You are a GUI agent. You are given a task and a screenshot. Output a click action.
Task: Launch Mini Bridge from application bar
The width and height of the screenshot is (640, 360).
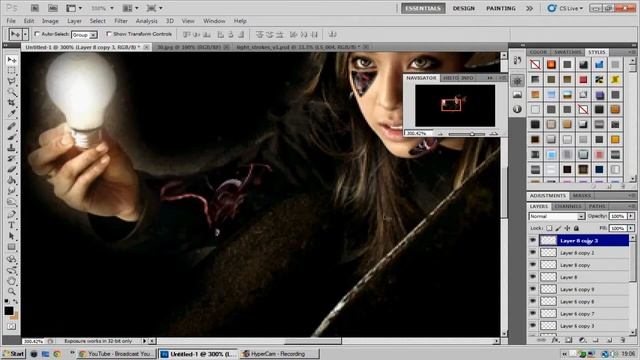[53, 8]
